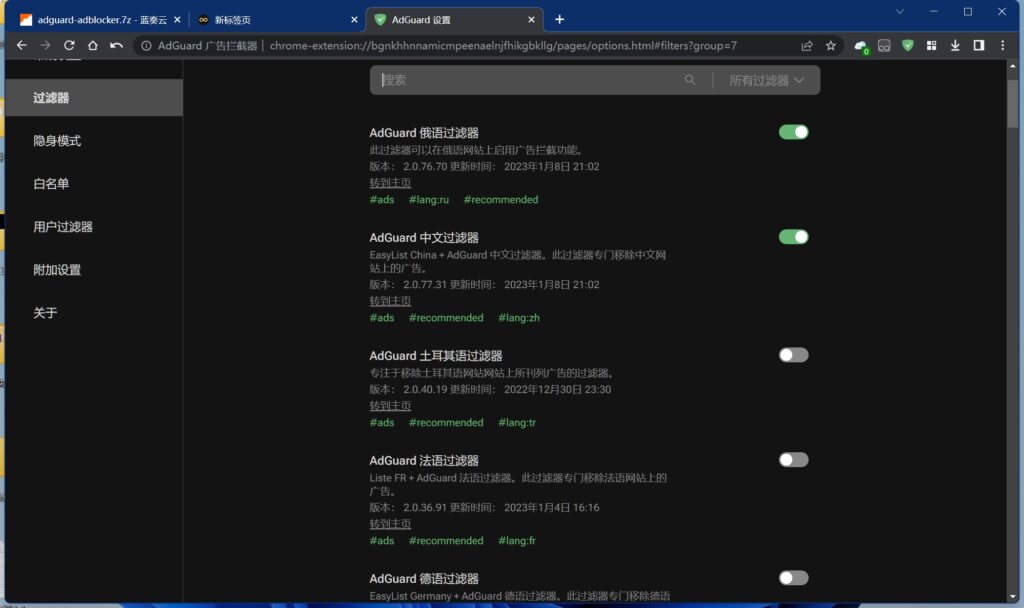The width and height of the screenshot is (1024, 608).
Task: Open the downloads arrow icon
Action: click(x=955, y=46)
